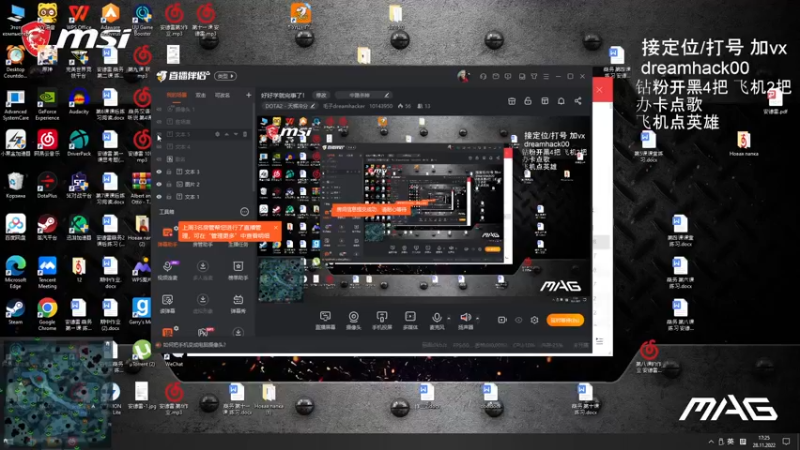
Task: Open the gear settings icon near start-live button
Action: click(x=534, y=320)
